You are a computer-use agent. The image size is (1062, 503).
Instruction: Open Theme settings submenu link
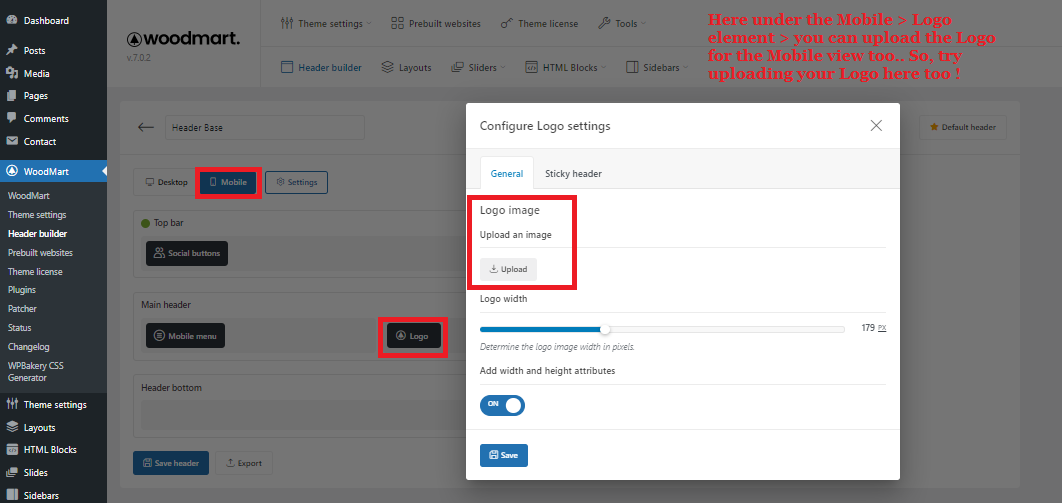pyautogui.click(x=37, y=215)
